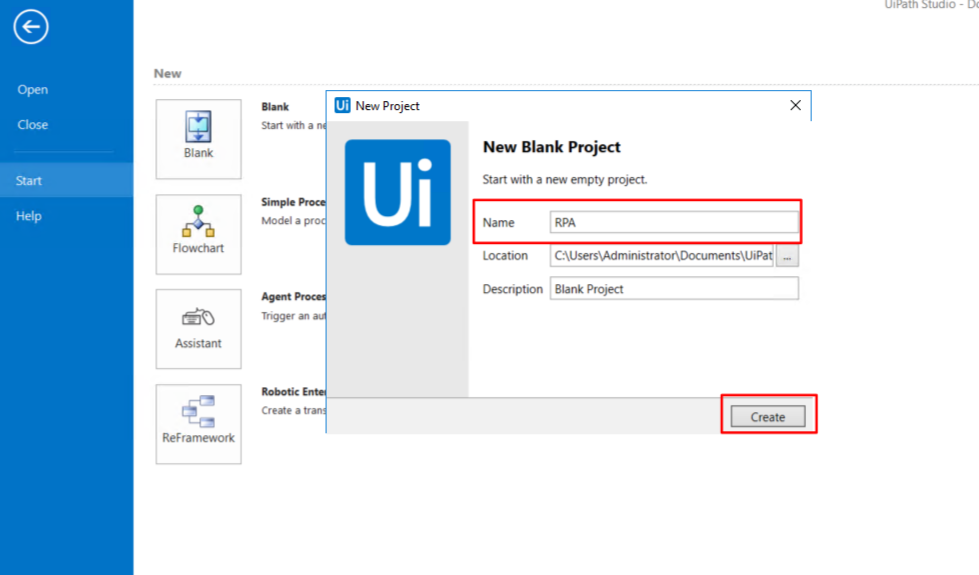This screenshot has height=575, width=979.
Task: Click the Robotic Enterprise title text
Action: point(293,391)
